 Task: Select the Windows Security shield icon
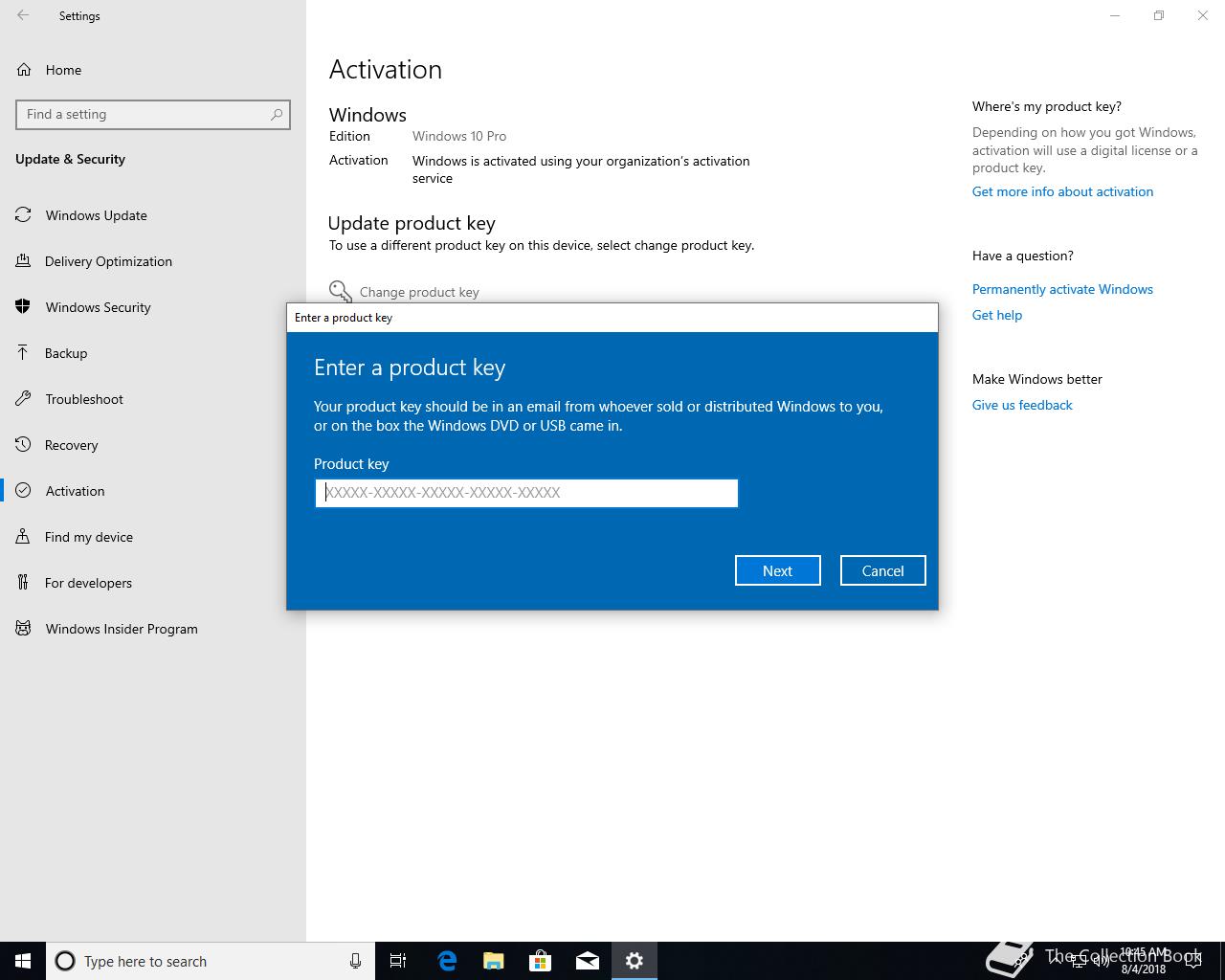pos(23,307)
